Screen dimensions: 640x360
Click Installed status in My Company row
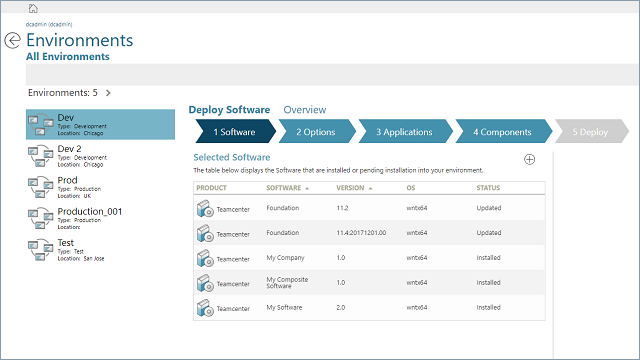click(x=489, y=258)
